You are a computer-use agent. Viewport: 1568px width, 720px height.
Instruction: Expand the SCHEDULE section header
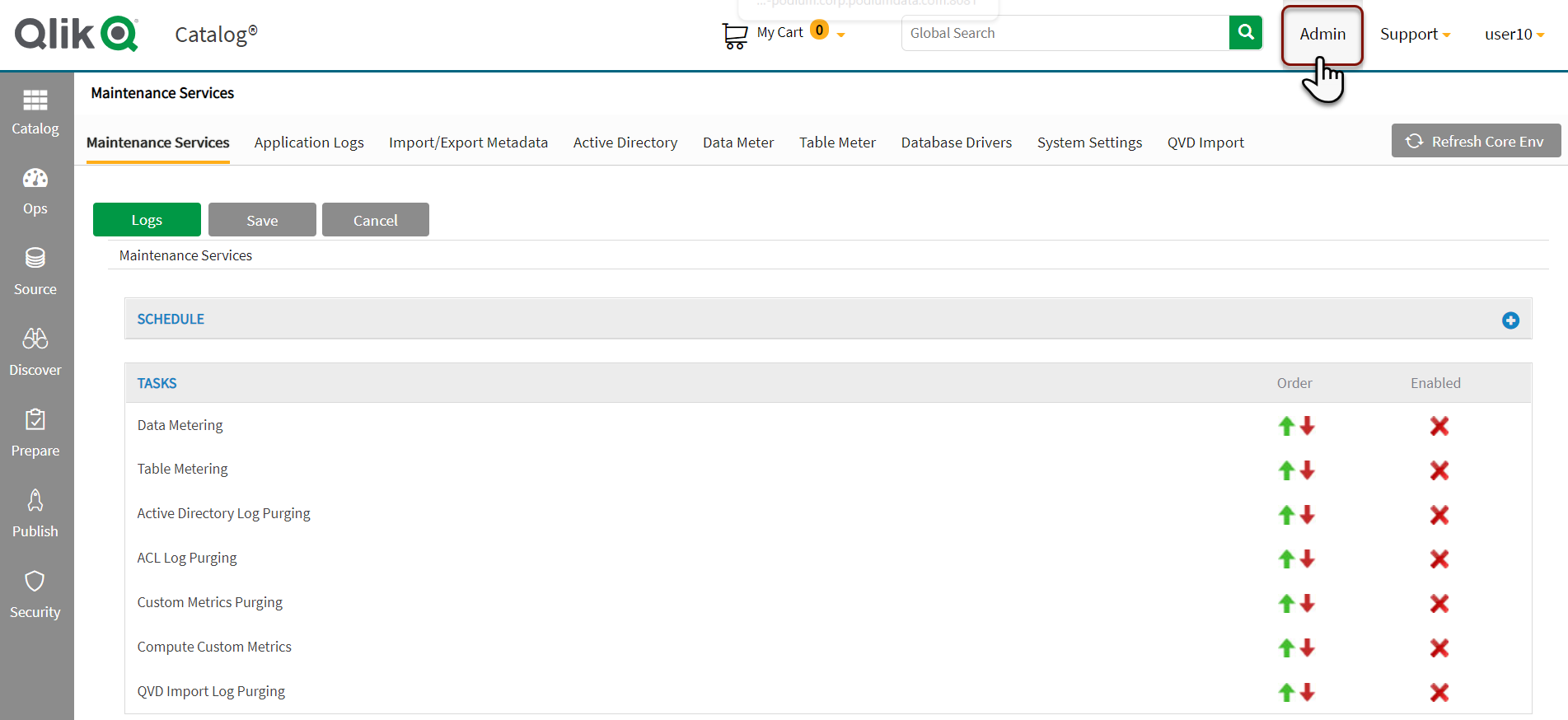[828, 319]
